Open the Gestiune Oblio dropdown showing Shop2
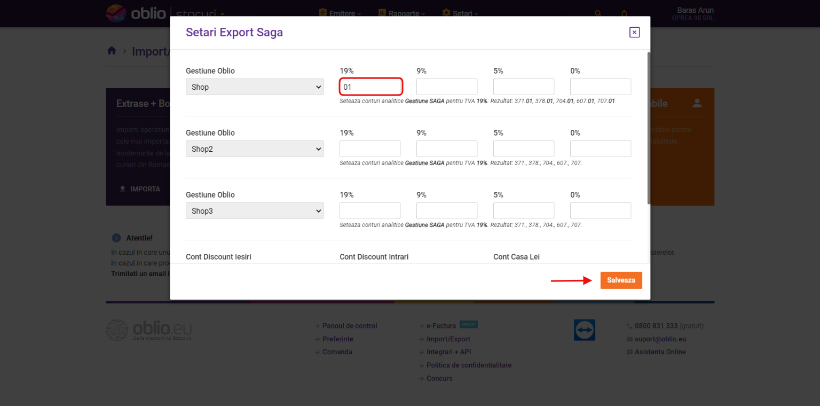Viewport: 820px width, 406px height. pos(255,149)
